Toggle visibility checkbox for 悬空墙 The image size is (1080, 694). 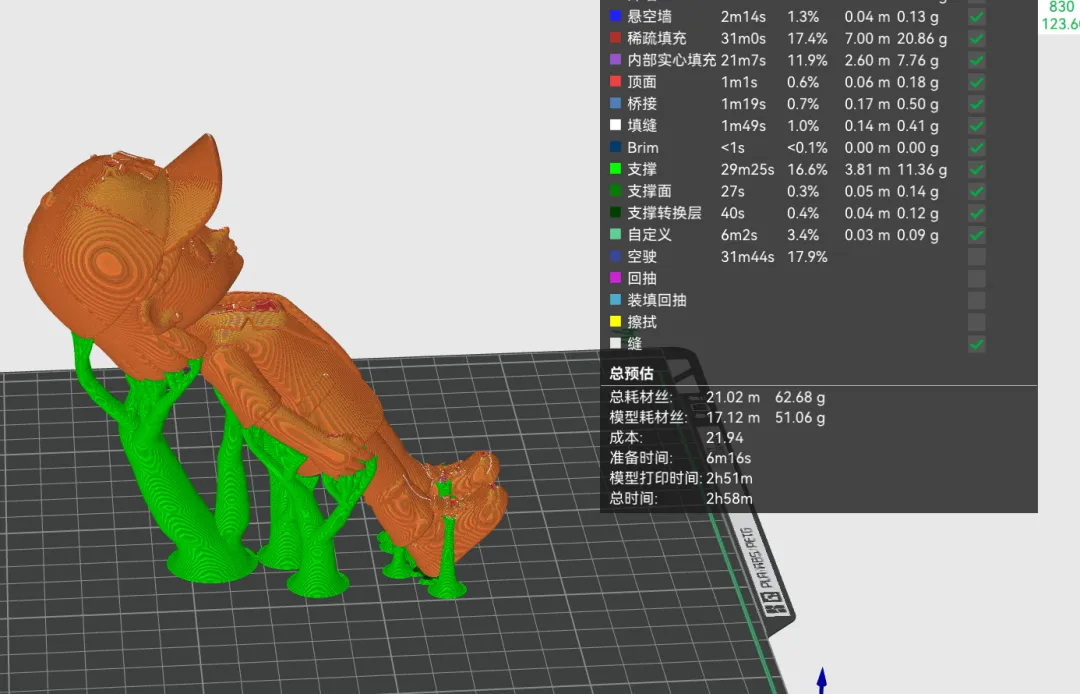coord(976,17)
